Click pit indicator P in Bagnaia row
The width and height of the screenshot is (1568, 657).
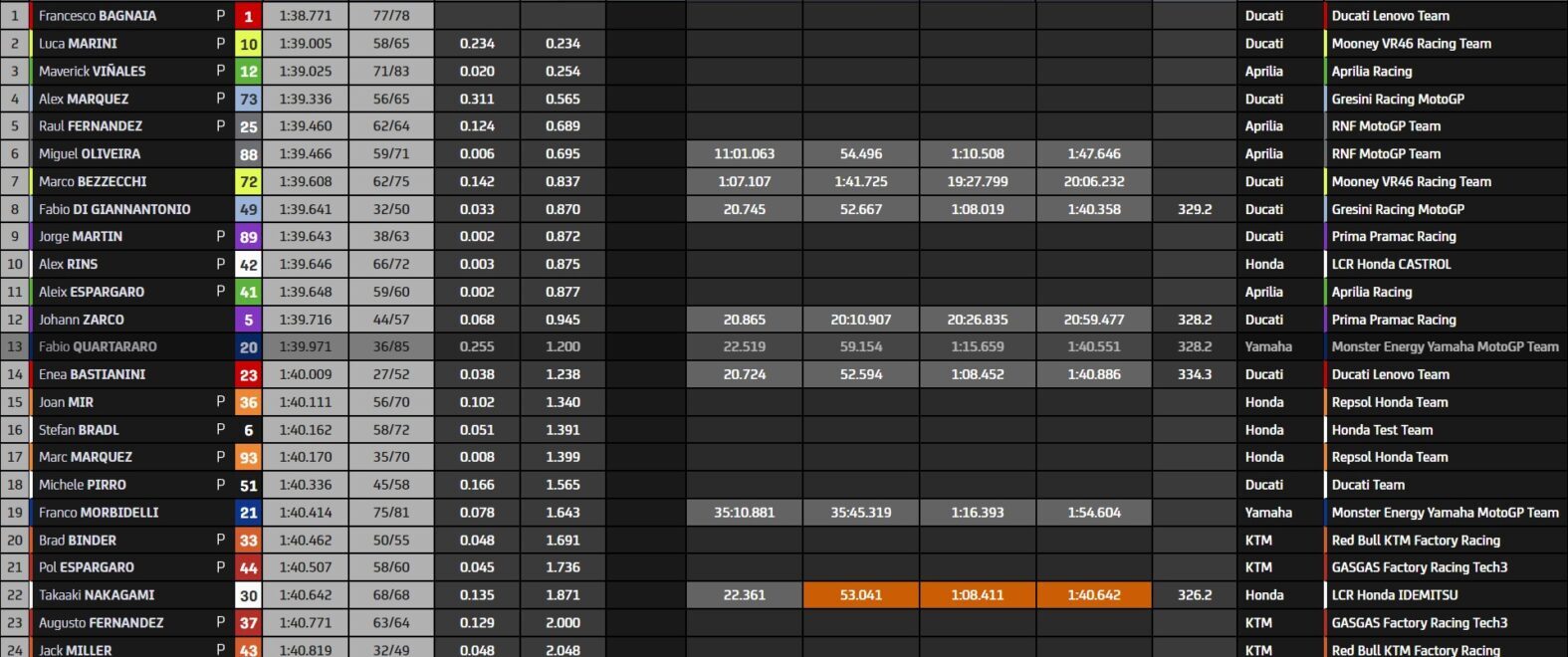pos(221,16)
